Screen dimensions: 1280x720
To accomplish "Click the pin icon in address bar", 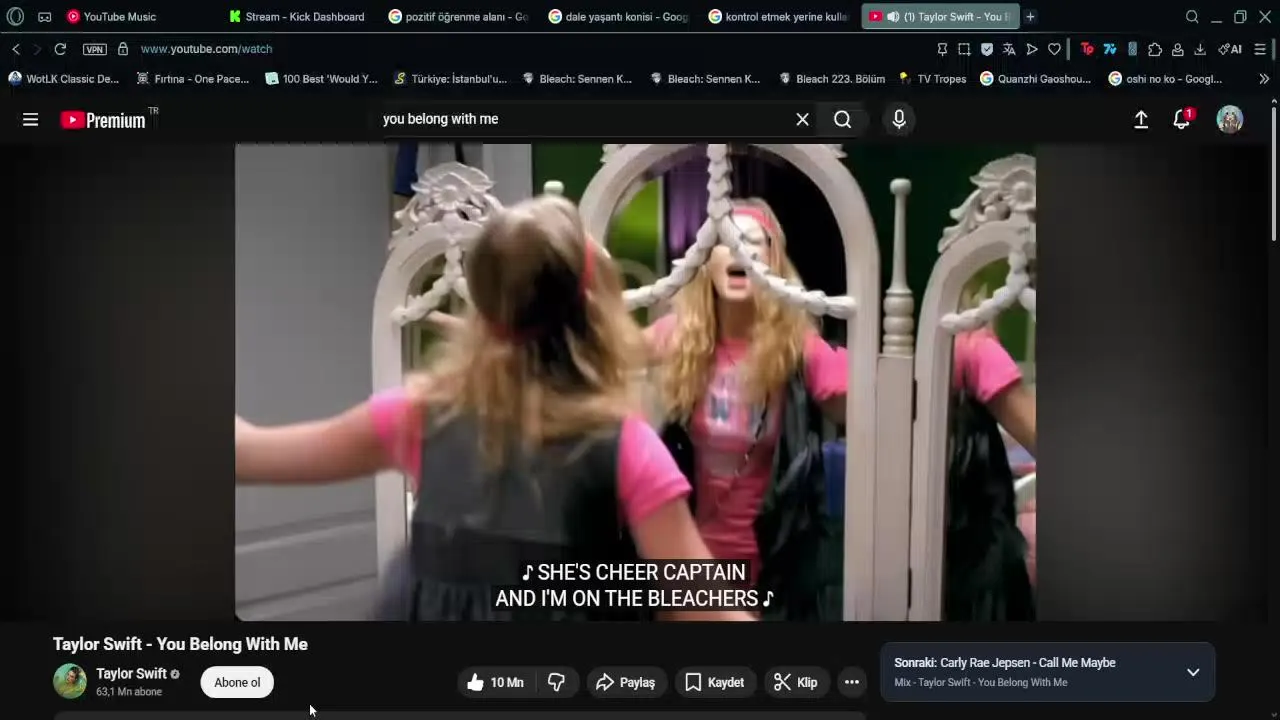I will point(942,49).
